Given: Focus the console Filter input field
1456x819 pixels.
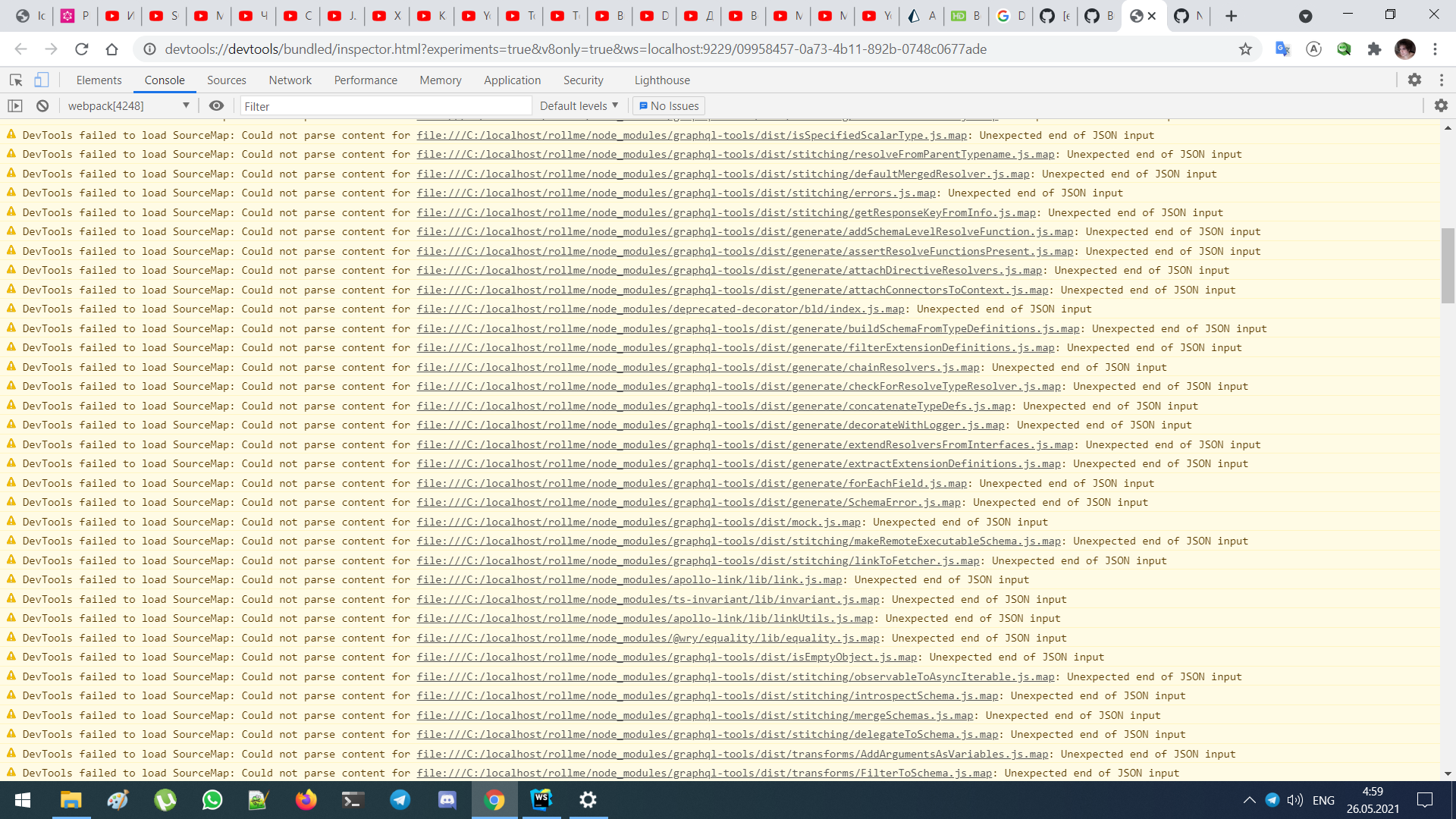Looking at the screenshot, I should point(386,106).
